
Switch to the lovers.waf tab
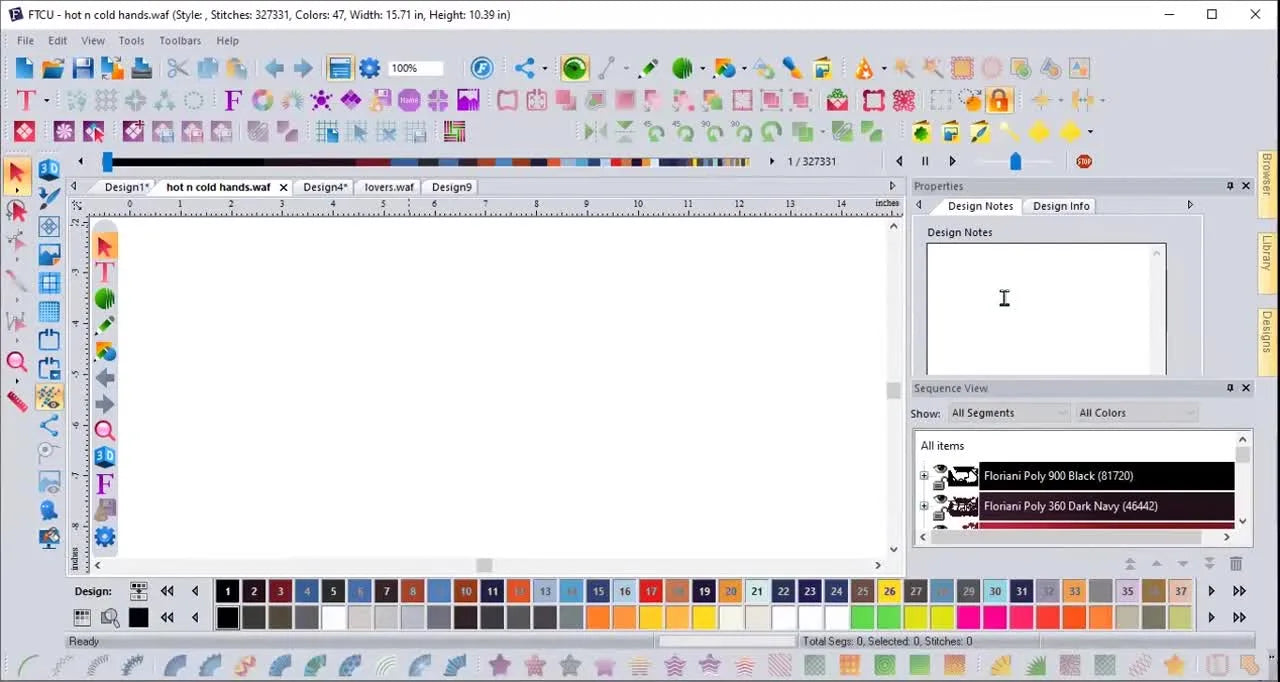(x=389, y=187)
